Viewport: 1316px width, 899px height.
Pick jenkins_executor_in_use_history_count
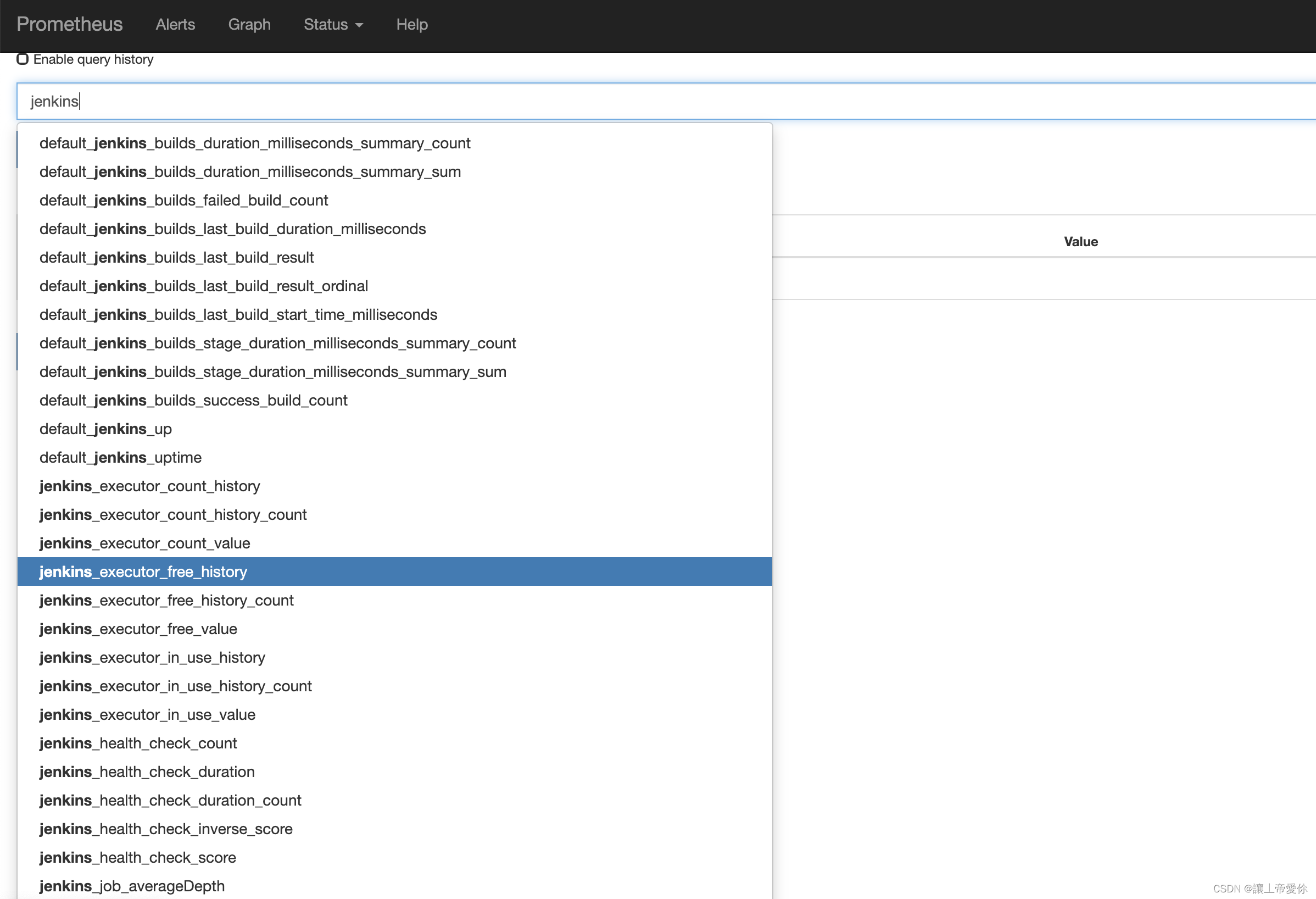(x=395, y=686)
